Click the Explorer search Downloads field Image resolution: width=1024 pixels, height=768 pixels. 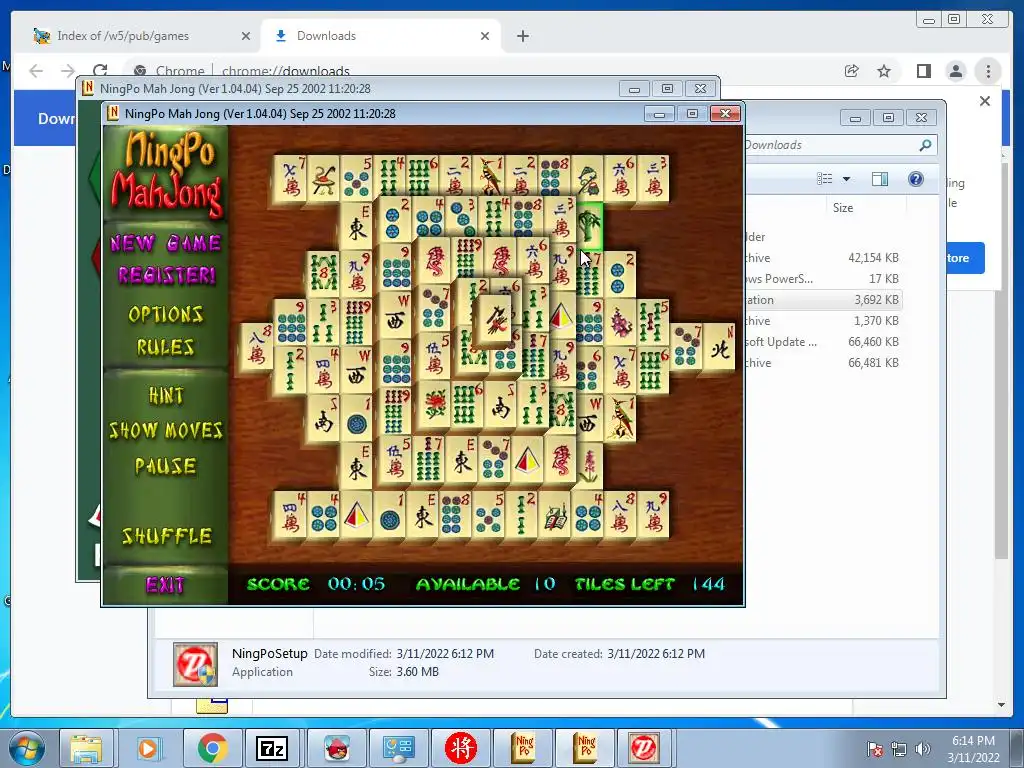(840, 145)
